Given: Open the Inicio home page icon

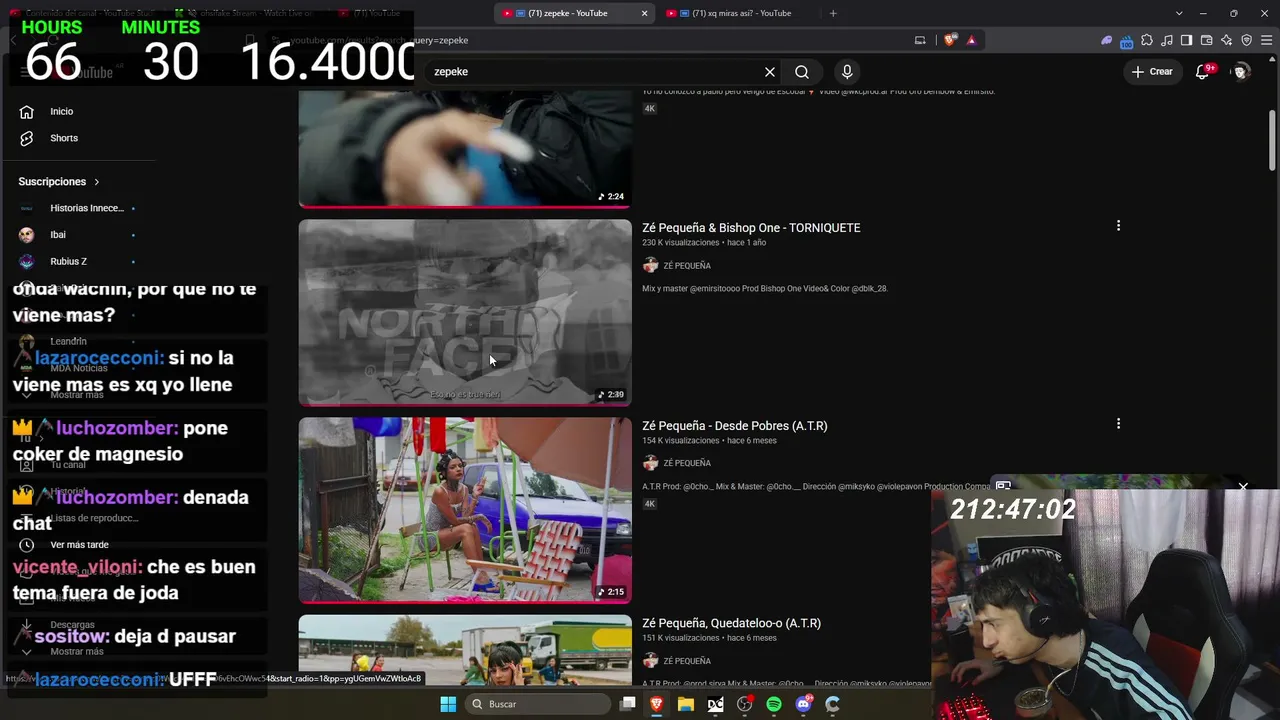Looking at the screenshot, I should [x=27, y=112].
